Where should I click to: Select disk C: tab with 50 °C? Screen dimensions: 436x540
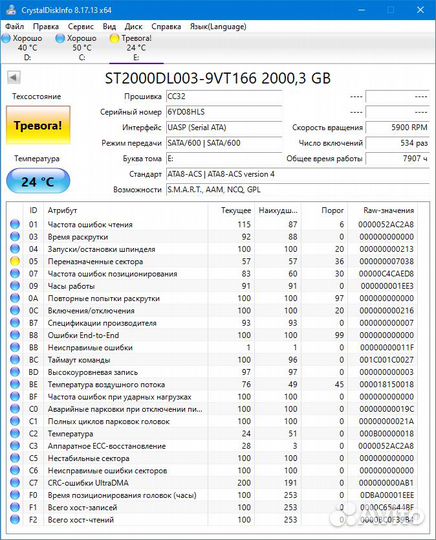tap(82, 48)
